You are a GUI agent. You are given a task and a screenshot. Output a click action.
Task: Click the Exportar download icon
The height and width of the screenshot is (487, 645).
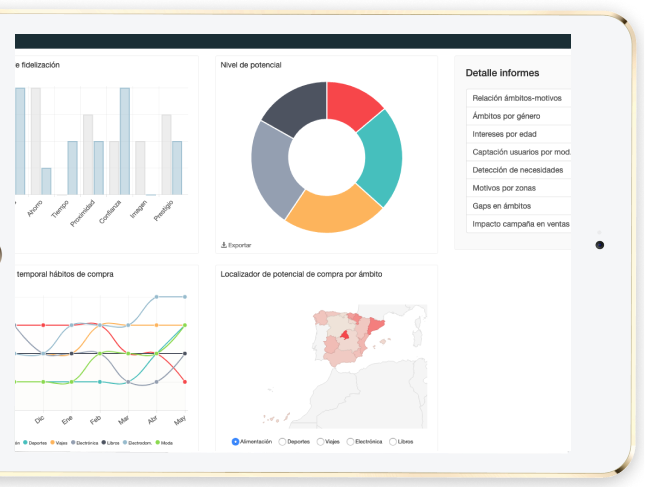click(x=223, y=245)
